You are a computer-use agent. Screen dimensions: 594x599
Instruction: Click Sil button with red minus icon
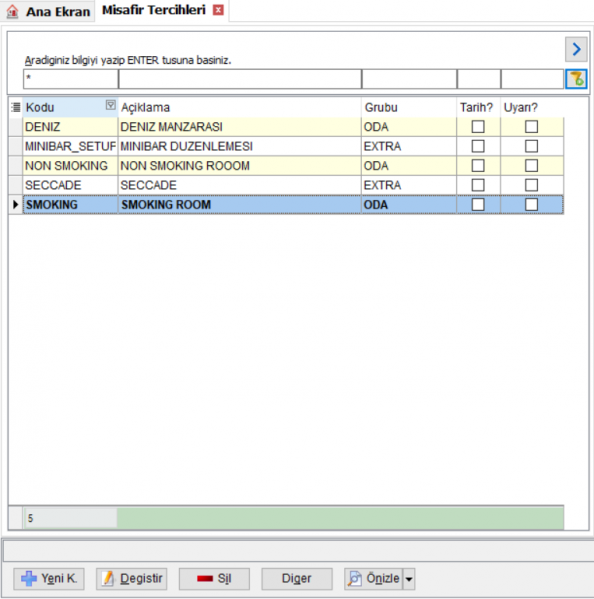click(x=214, y=578)
